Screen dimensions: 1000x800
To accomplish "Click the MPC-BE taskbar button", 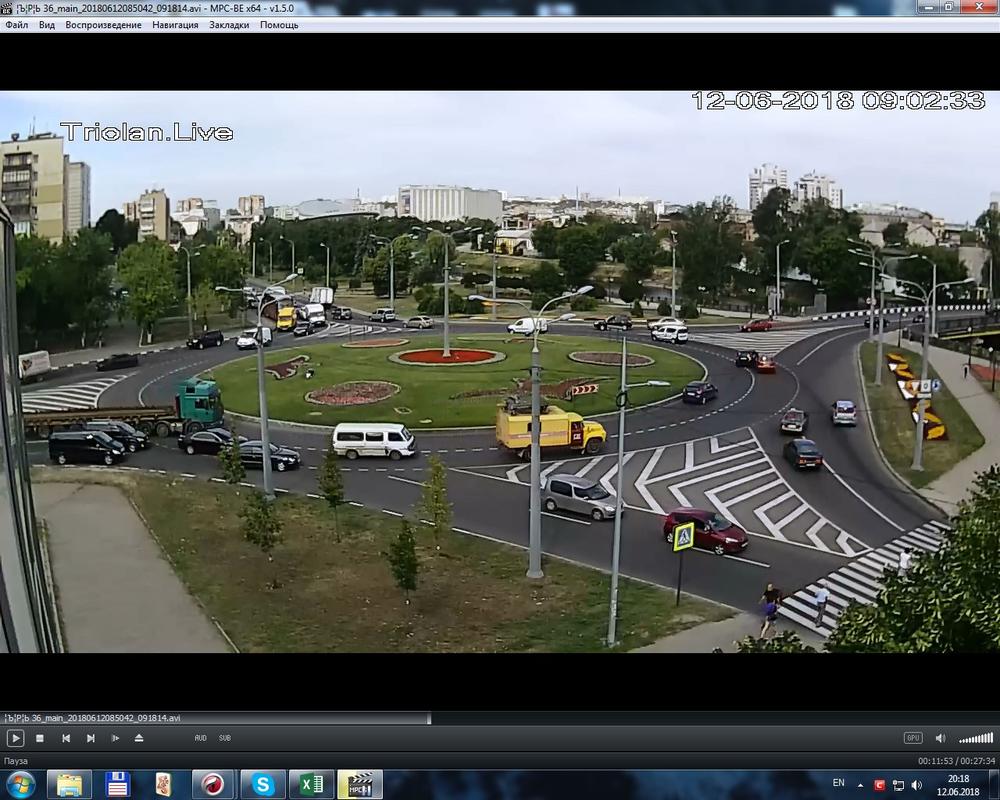I will pos(360,785).
